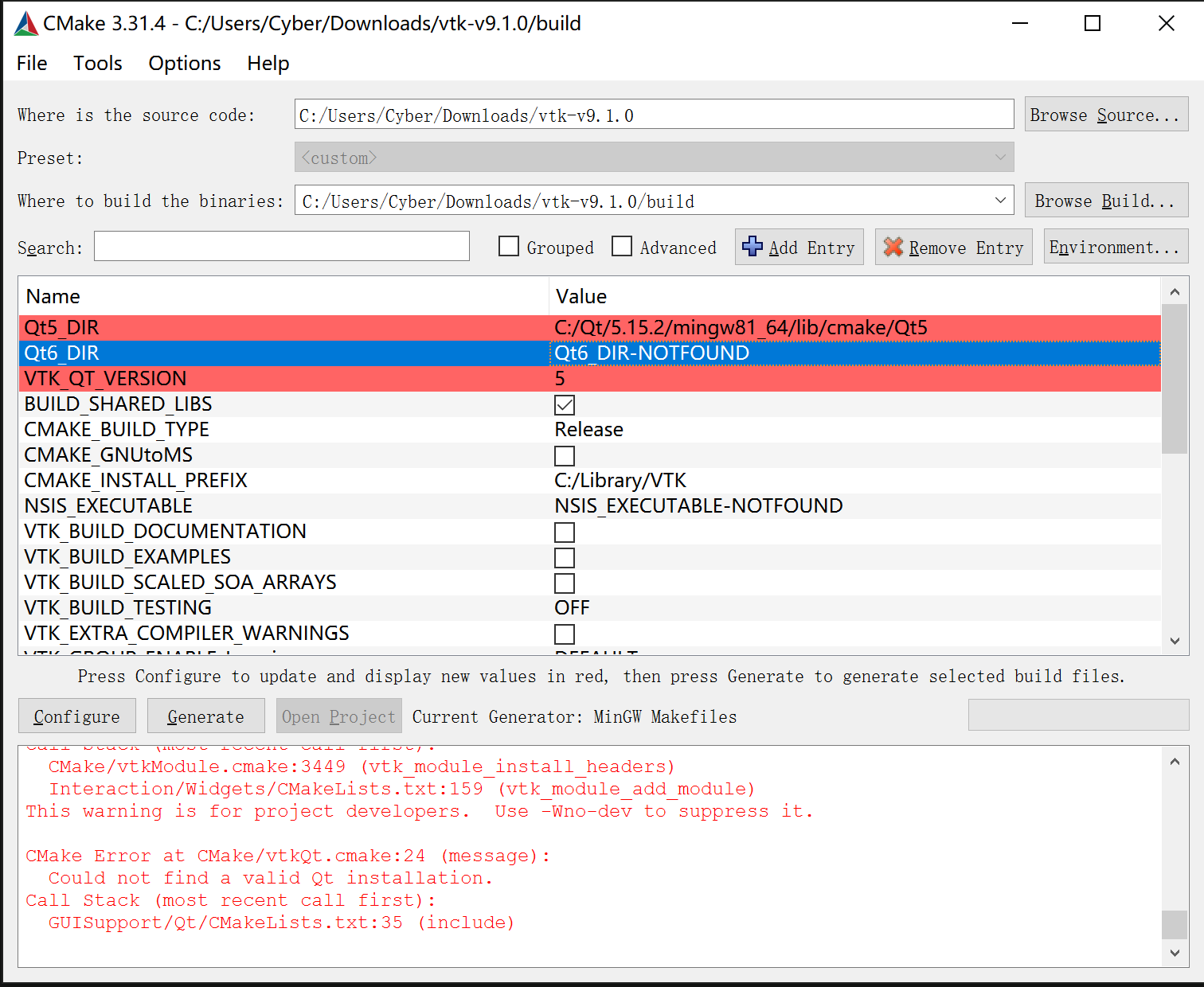
Task: Expand the build binaries path dropdown
Action: 1000,201
